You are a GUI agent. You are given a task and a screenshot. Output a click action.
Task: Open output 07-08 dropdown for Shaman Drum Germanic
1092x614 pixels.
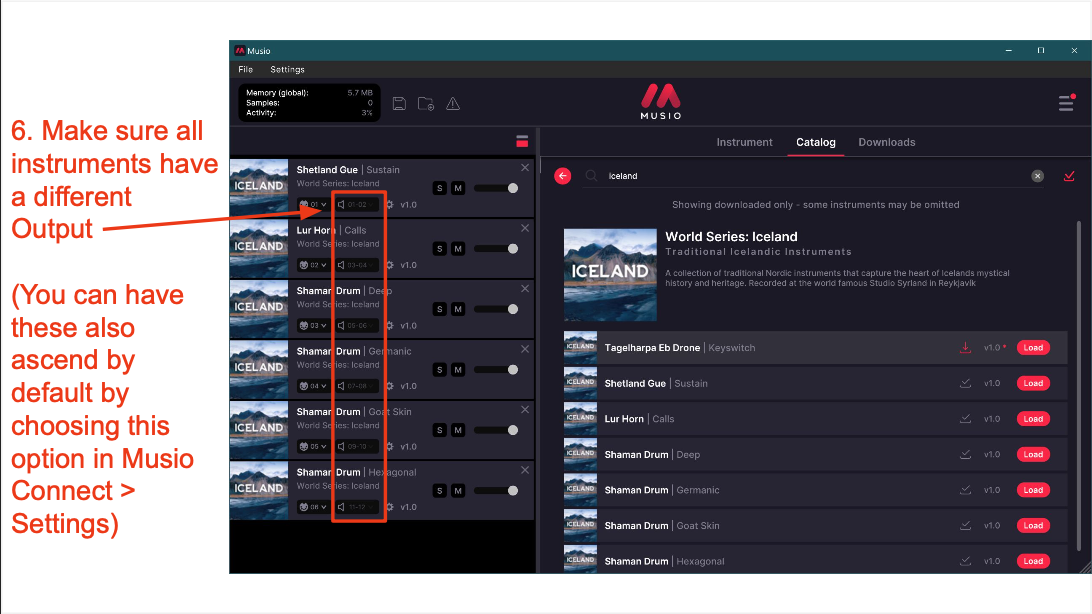[x=357, y=386]
